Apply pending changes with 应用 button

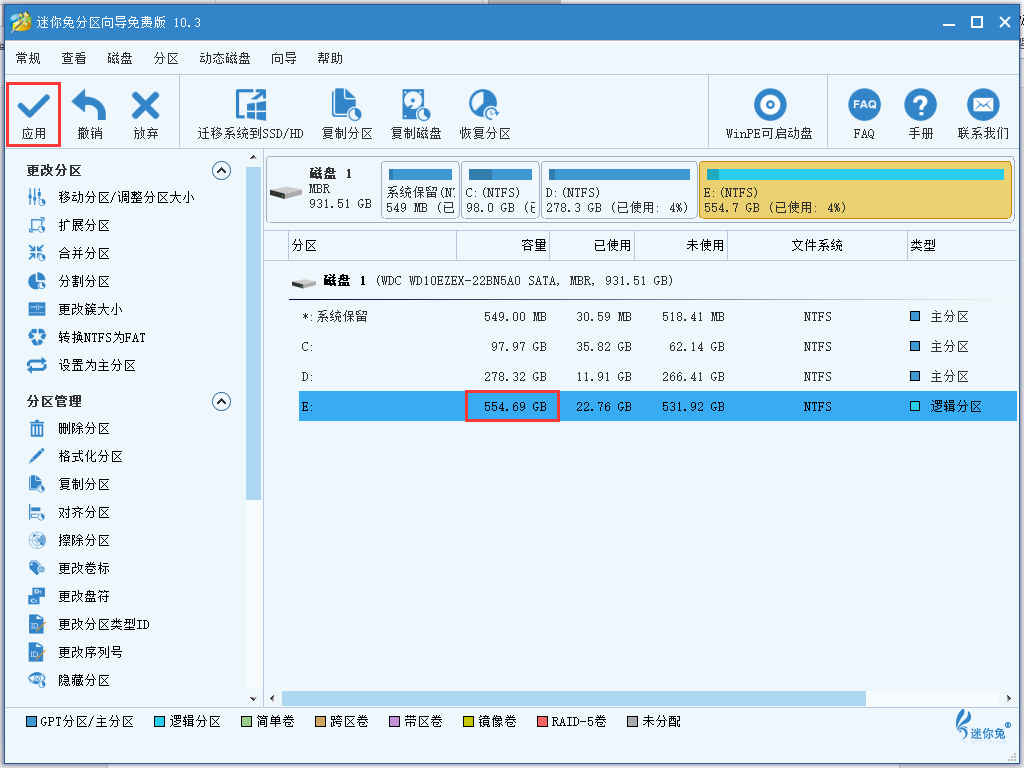(33, 114)
